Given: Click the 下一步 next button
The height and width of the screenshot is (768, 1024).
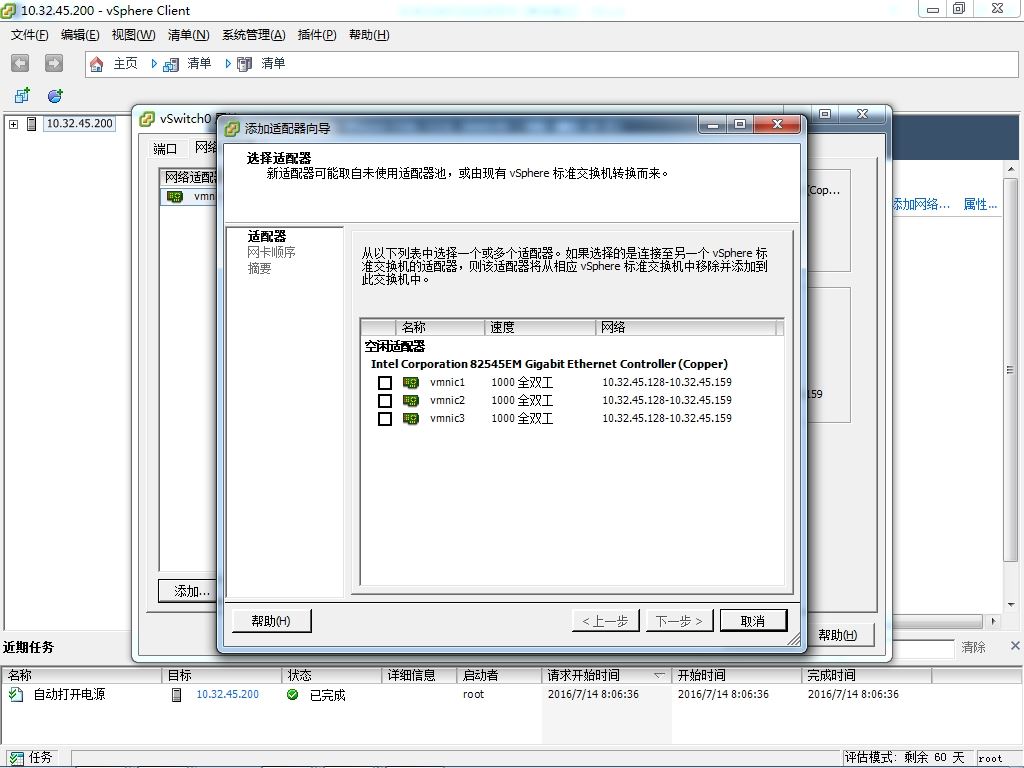Looking at the screenshot, I should coord(679,621).
